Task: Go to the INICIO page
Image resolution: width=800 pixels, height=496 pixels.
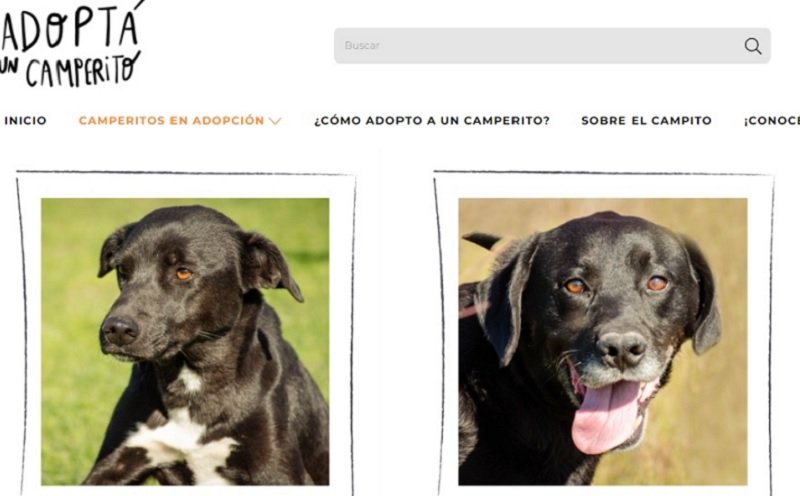Action: (26, 120)
